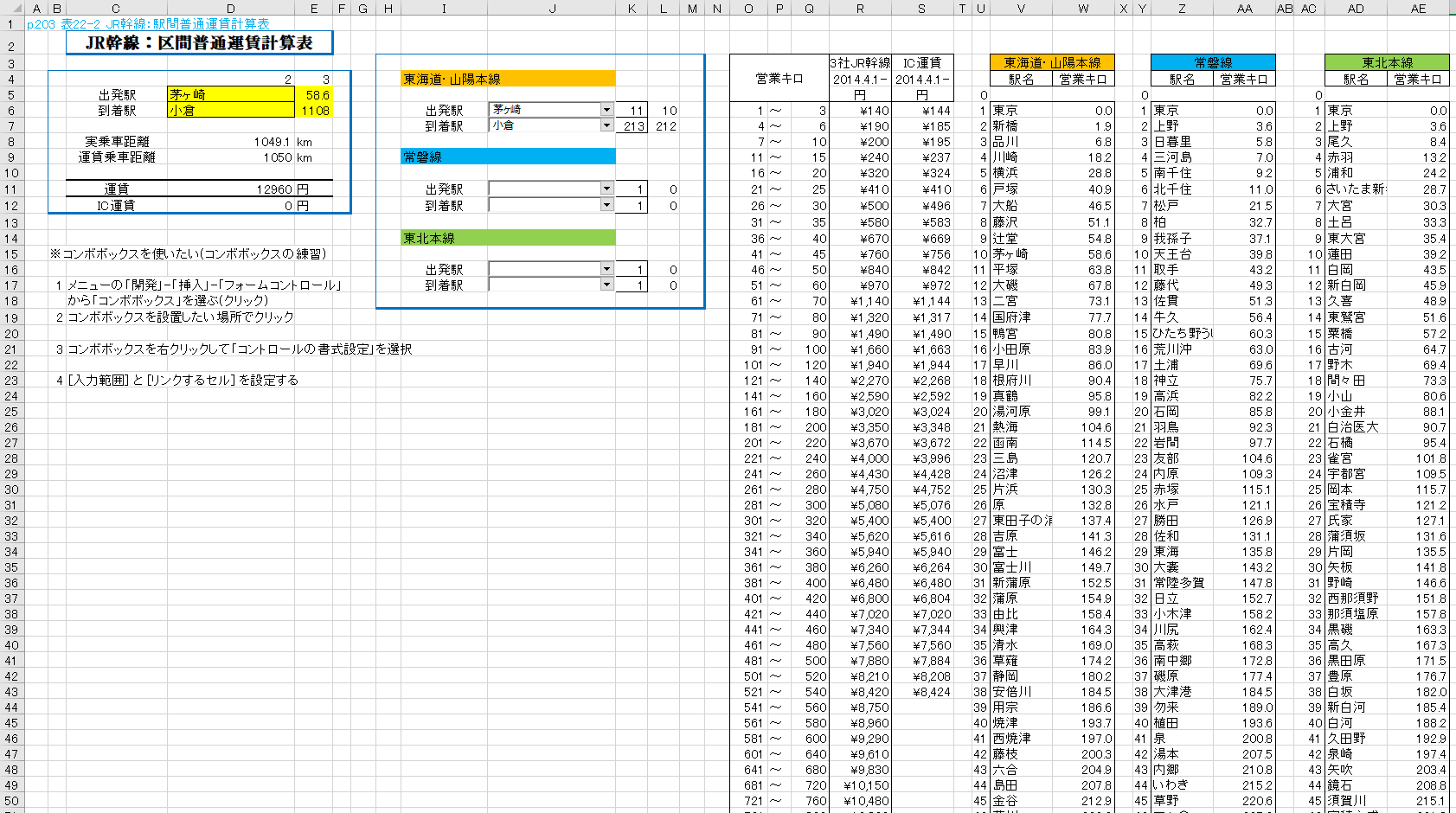
Task: Click the green 東北本線 heading in the combo box panel
Action: [x=509, y=238]
